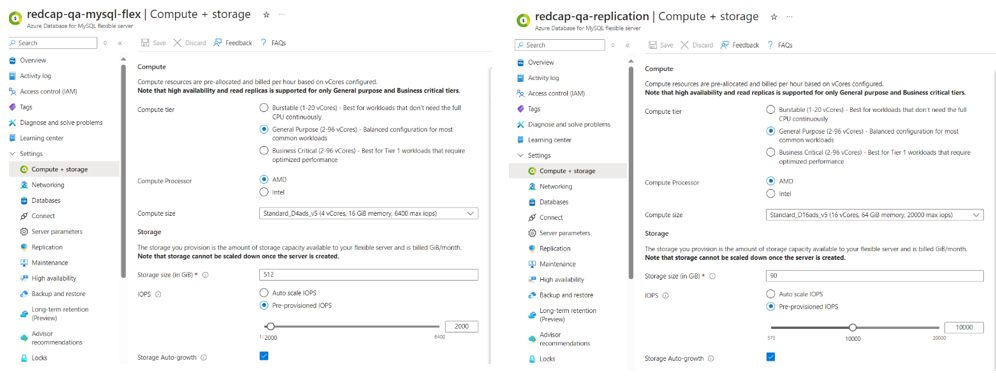Click Networking icon in redcap-qa-replication sidebar
The image size is (996, 379).
[x=532, y=187]
